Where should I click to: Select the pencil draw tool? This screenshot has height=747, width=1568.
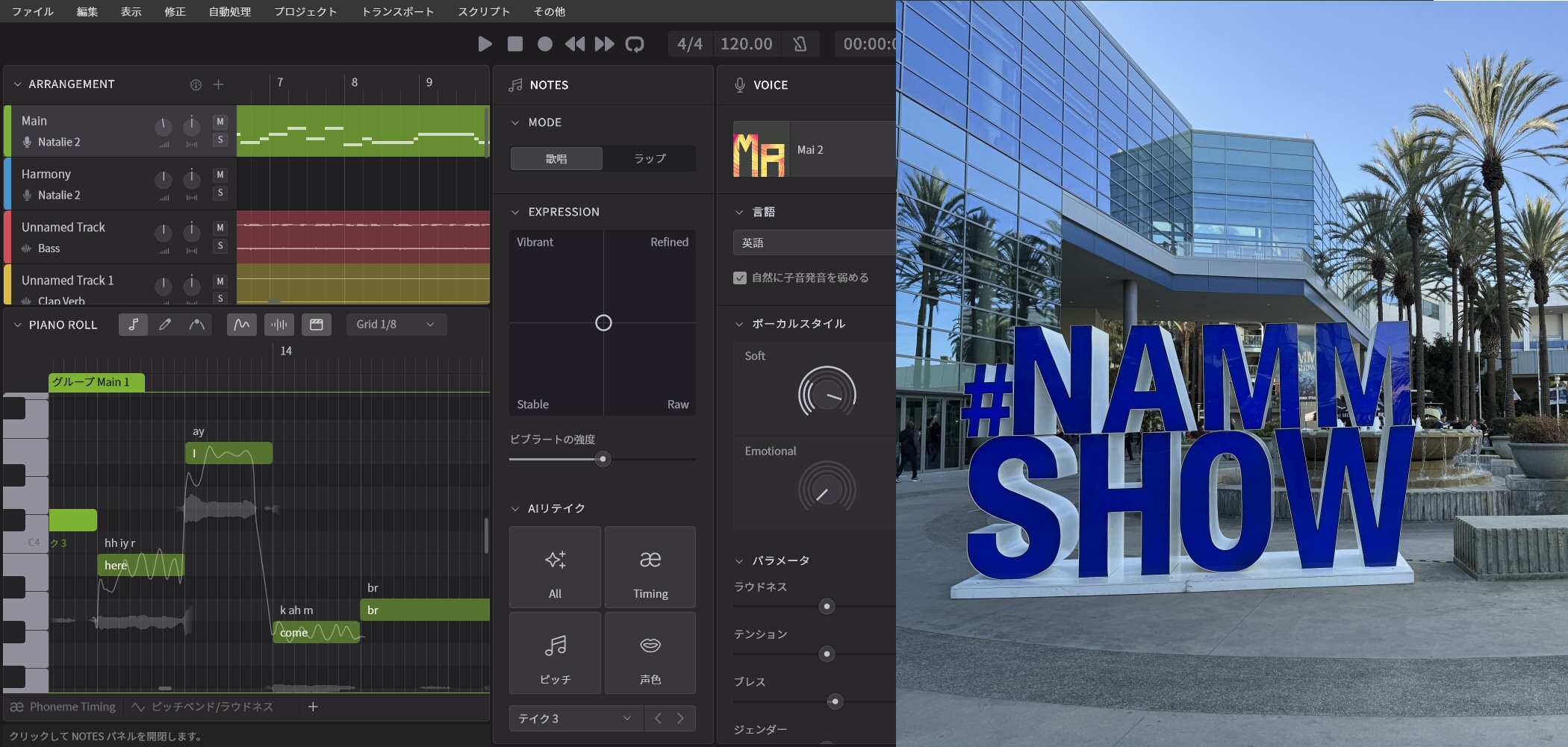click(x=165, y=325)
